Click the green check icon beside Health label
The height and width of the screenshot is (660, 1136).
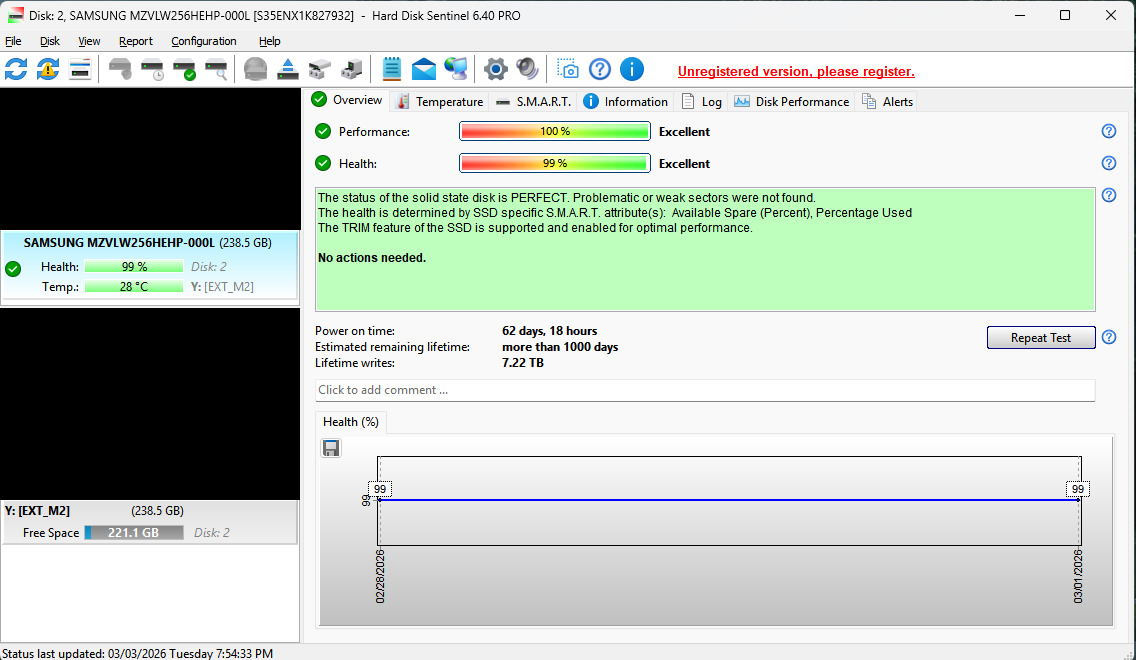[323, 163]
